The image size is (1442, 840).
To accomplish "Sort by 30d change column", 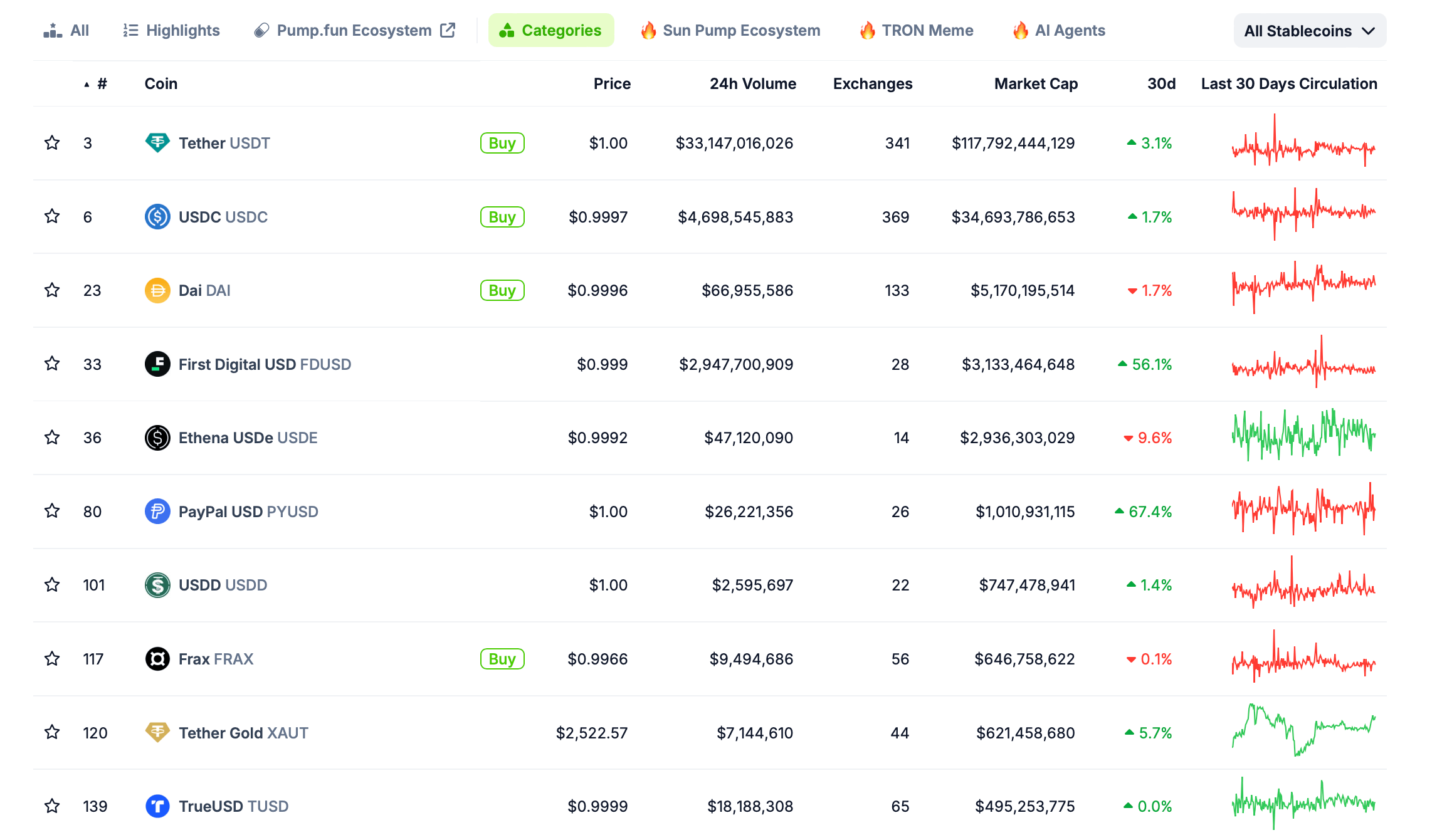I will [x=1161, y=84].
